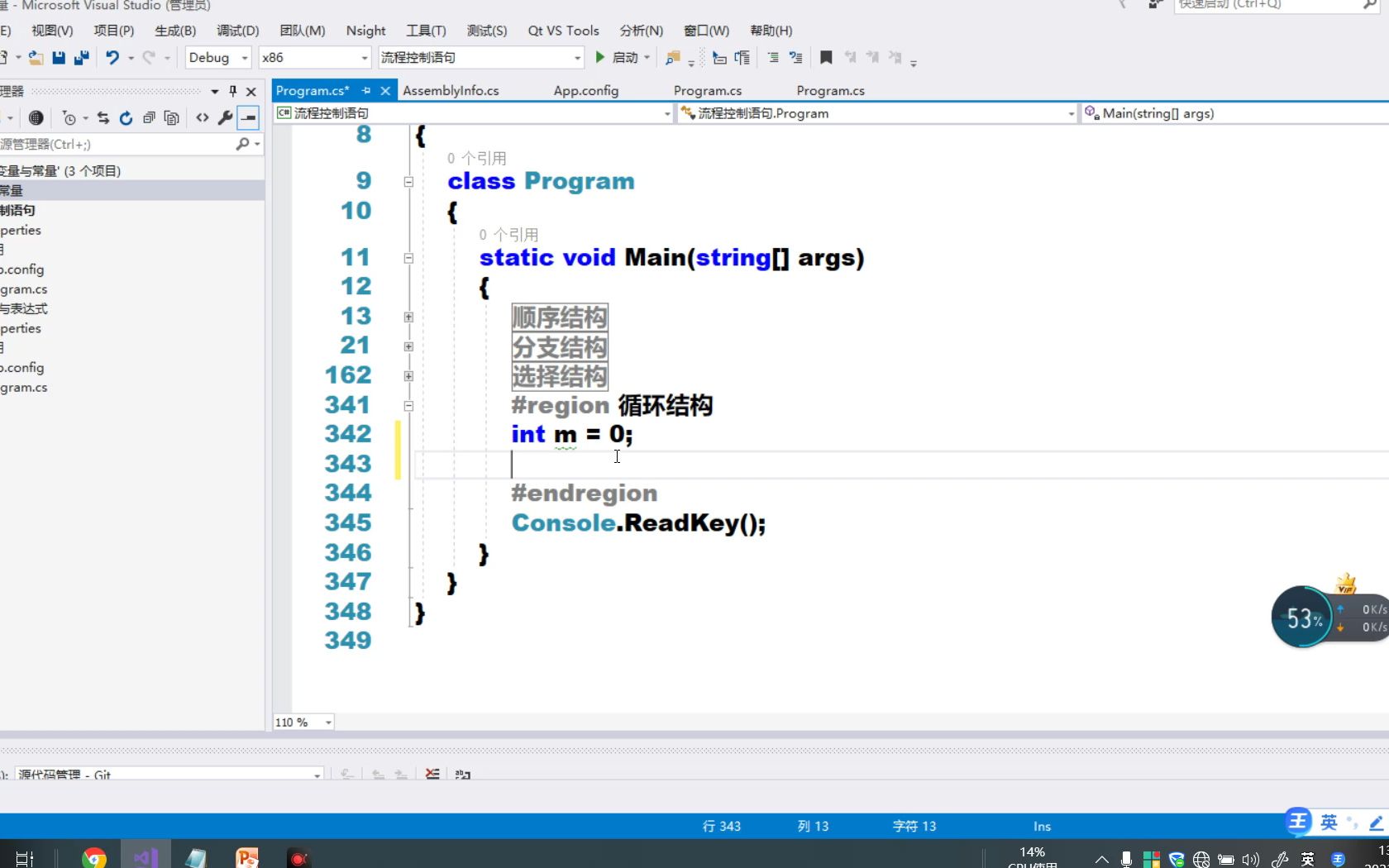1389x868 pixels.
Task: Comment out the selected lines
Action: tap(773, 58)
